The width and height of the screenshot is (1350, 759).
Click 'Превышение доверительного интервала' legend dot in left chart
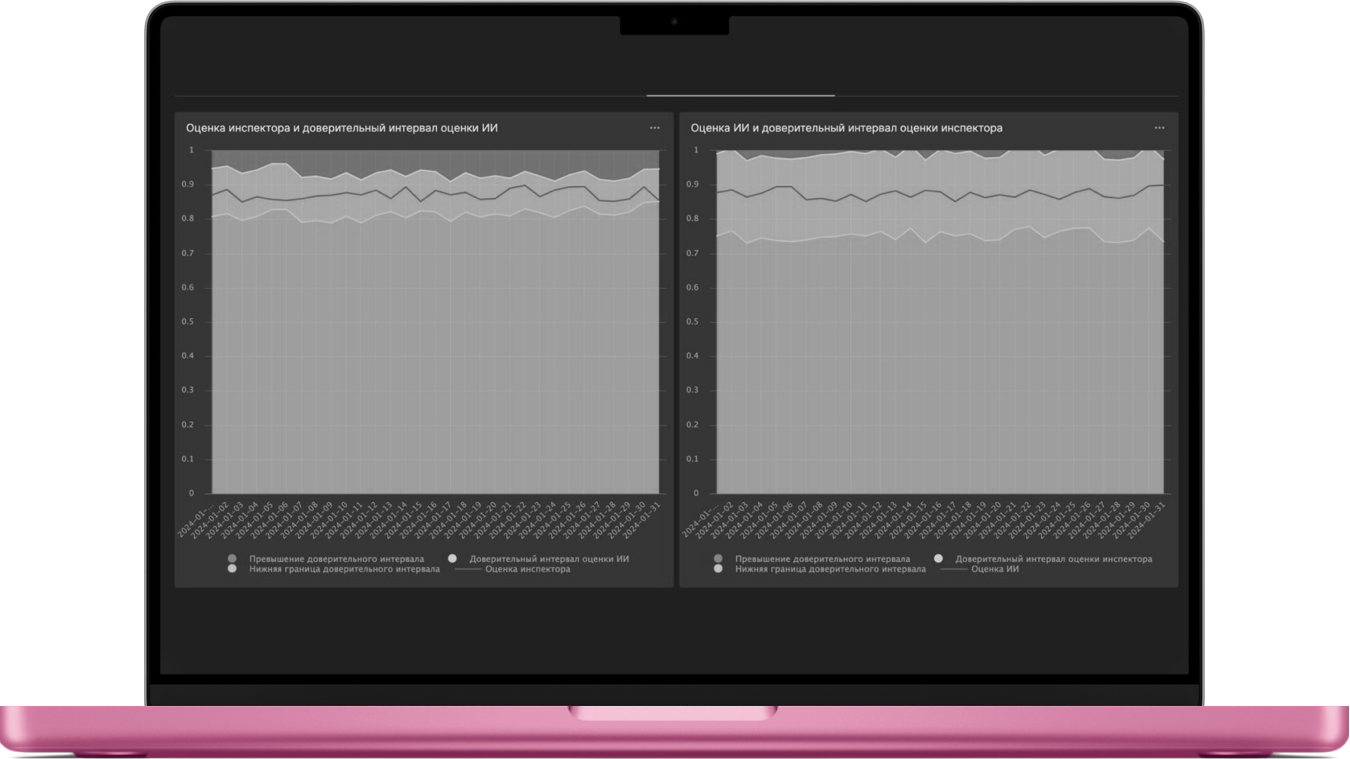pyautogui.click(x=232, y=559)
